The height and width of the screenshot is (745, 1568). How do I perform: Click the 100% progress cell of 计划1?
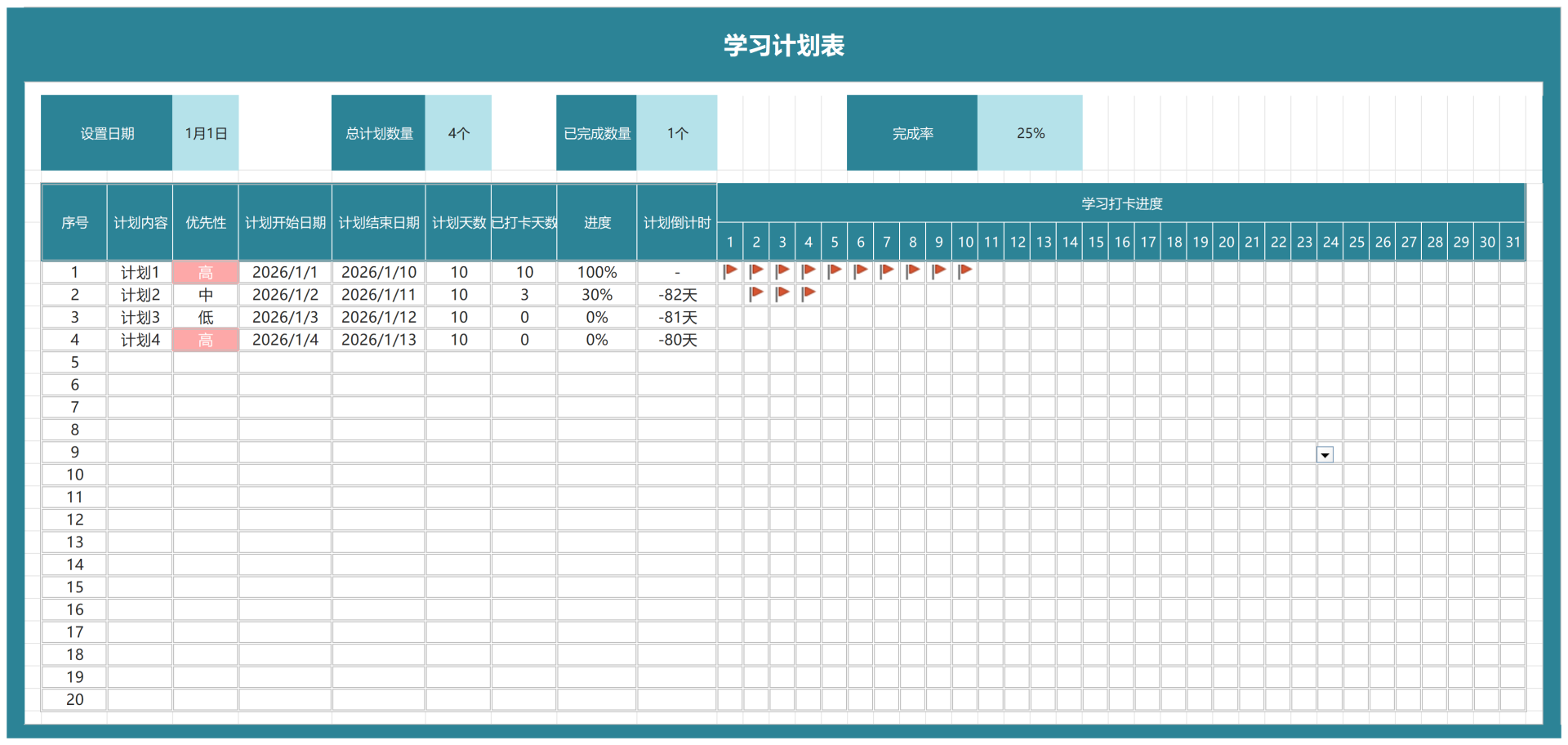coord(597,272)
